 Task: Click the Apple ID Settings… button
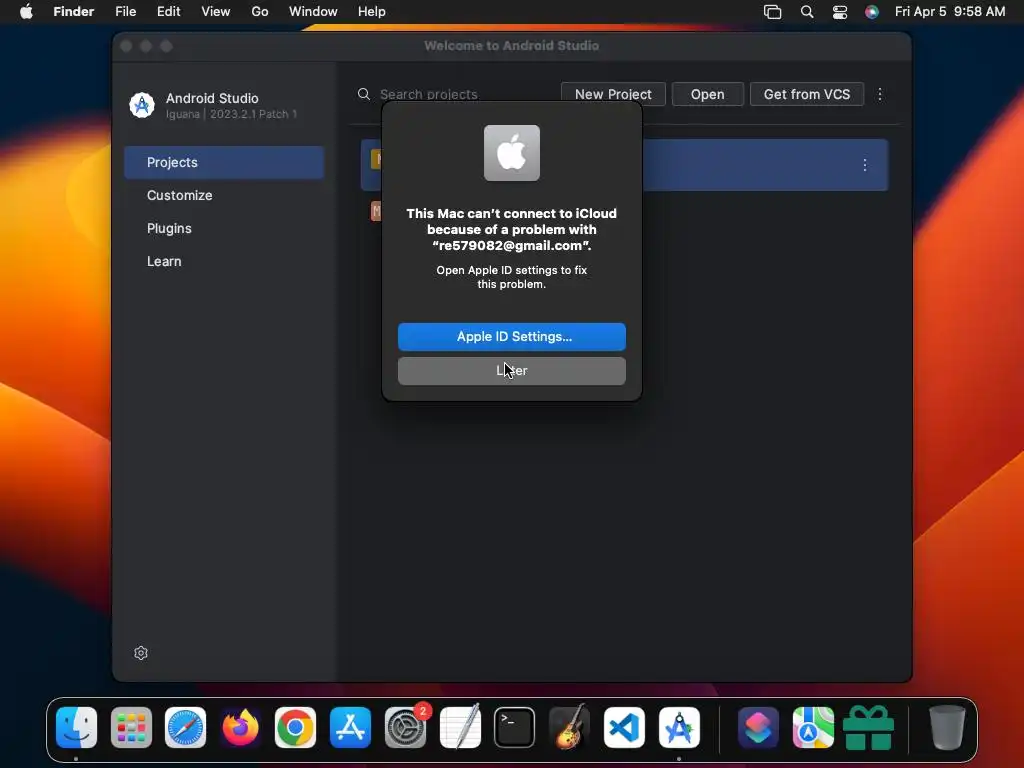point(511,336)
